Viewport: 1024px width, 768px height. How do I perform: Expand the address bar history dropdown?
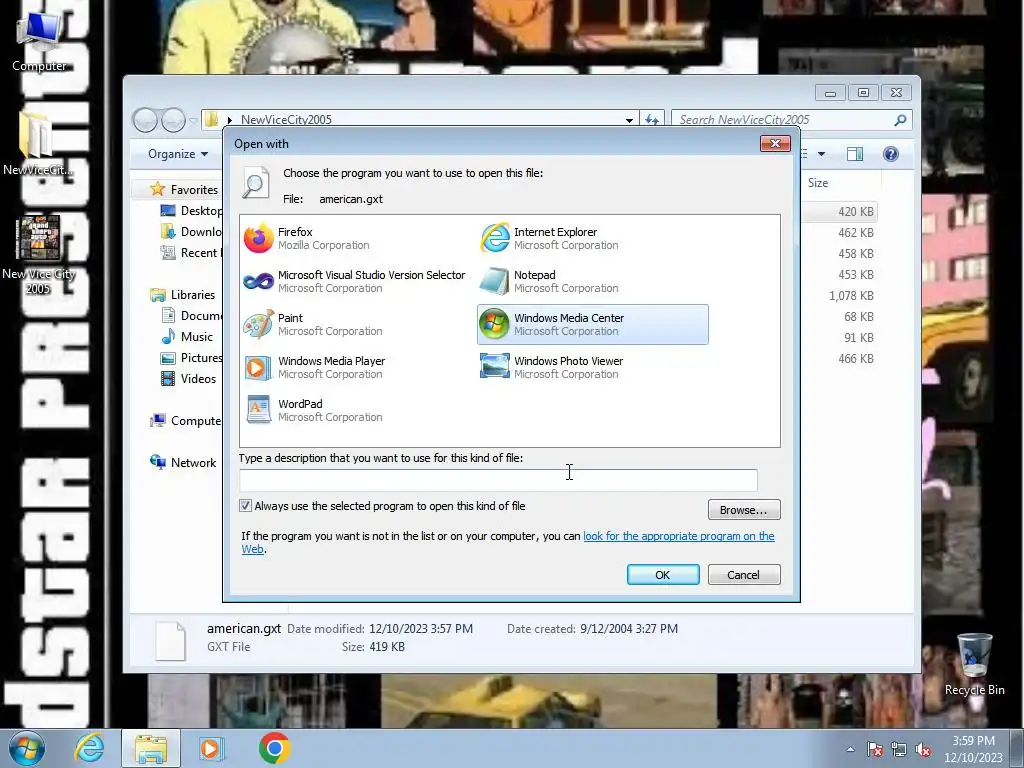629,120
